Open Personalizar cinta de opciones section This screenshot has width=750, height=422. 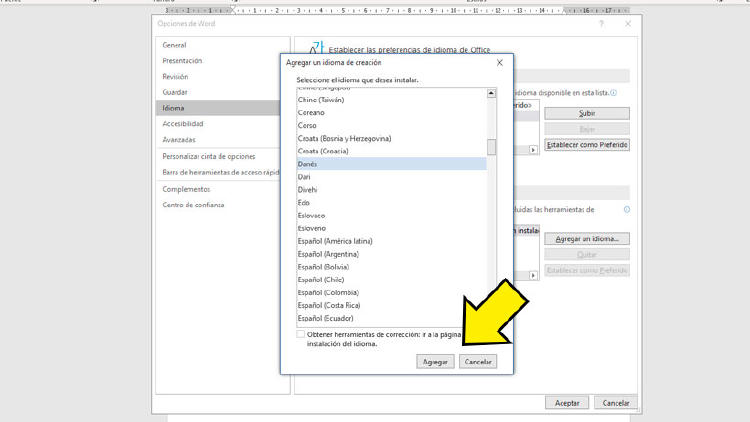coord(208,156)
